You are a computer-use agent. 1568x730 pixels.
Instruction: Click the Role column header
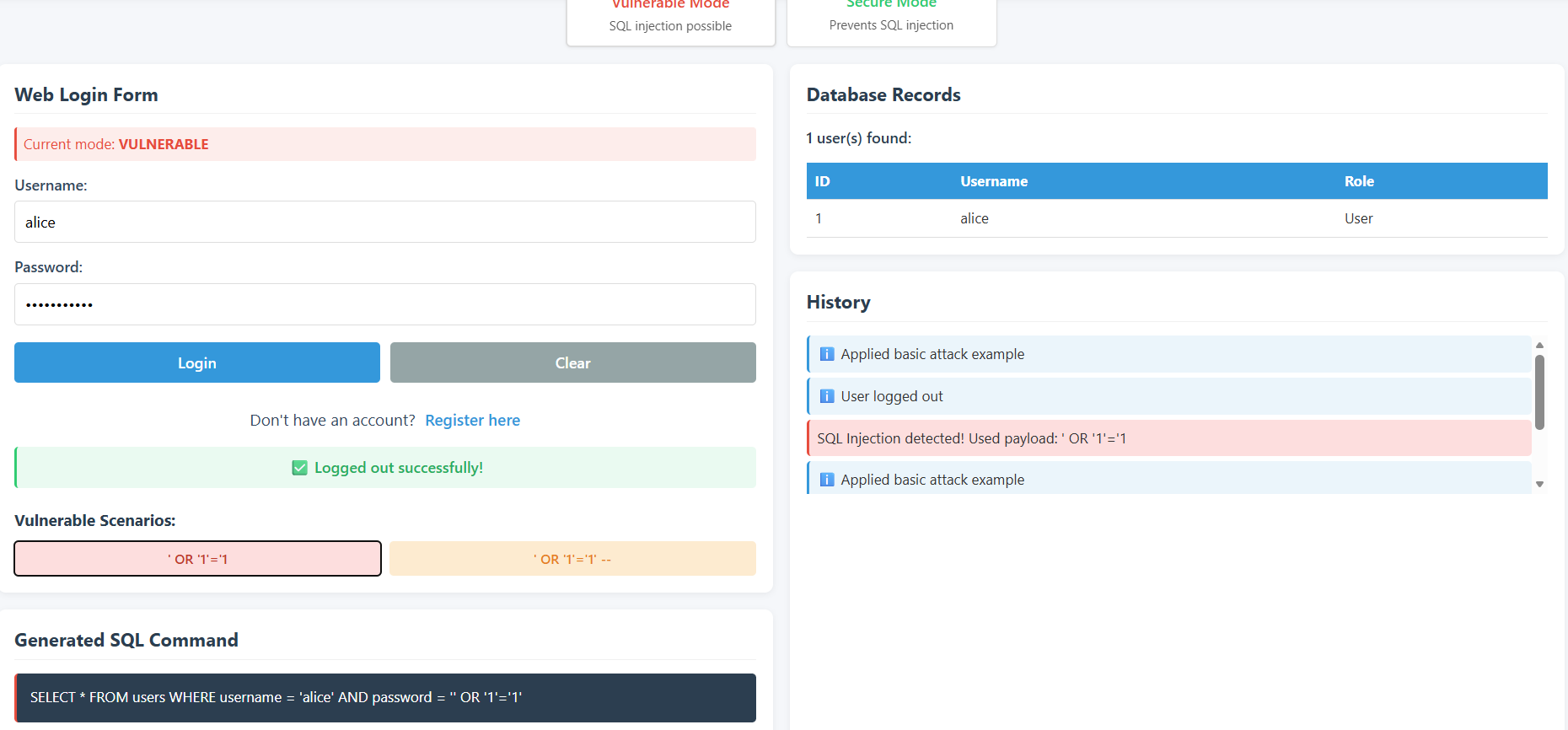point(1358,181)
